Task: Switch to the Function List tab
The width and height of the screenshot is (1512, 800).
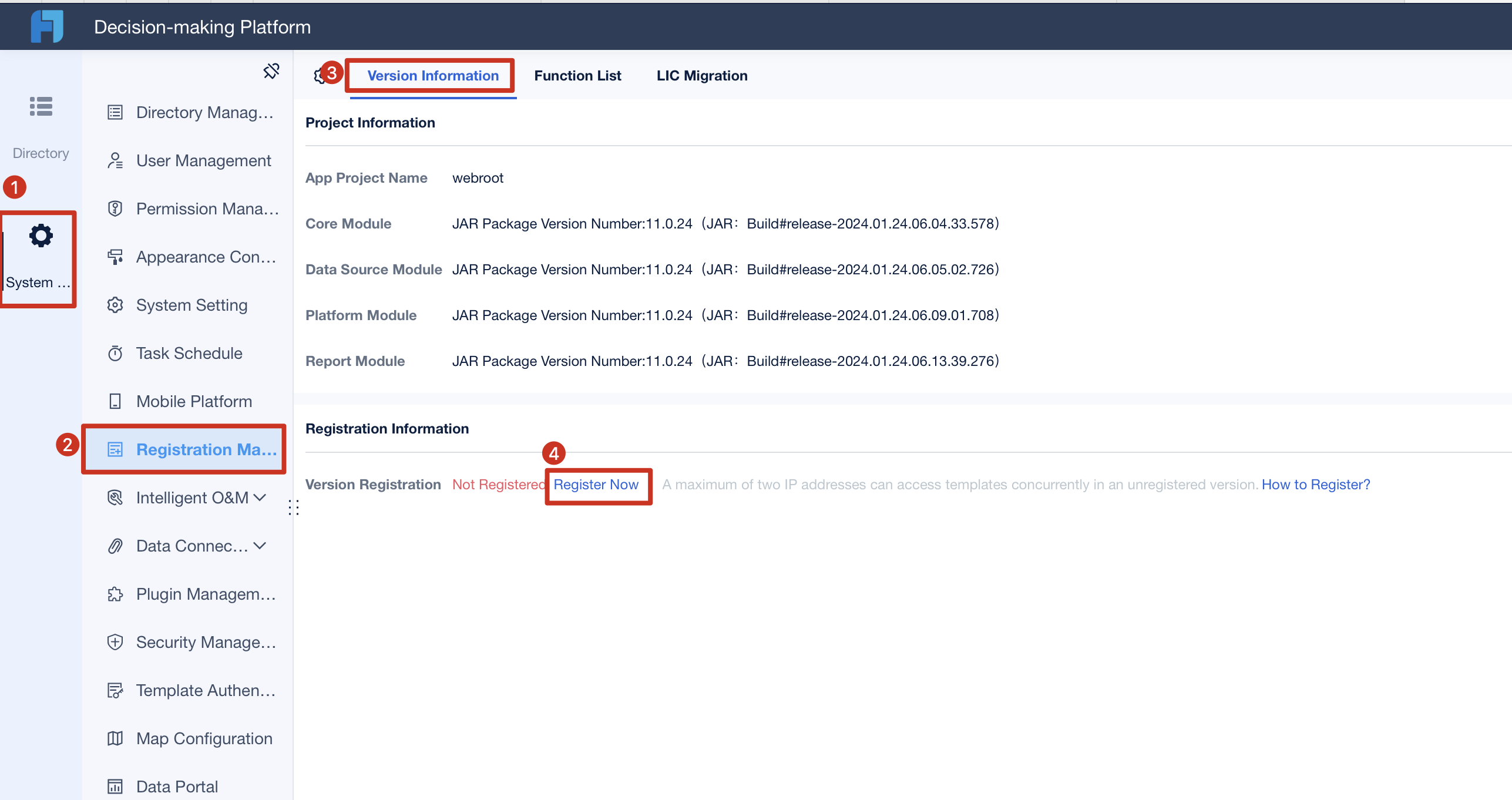Action: click(x=577, y=75)
